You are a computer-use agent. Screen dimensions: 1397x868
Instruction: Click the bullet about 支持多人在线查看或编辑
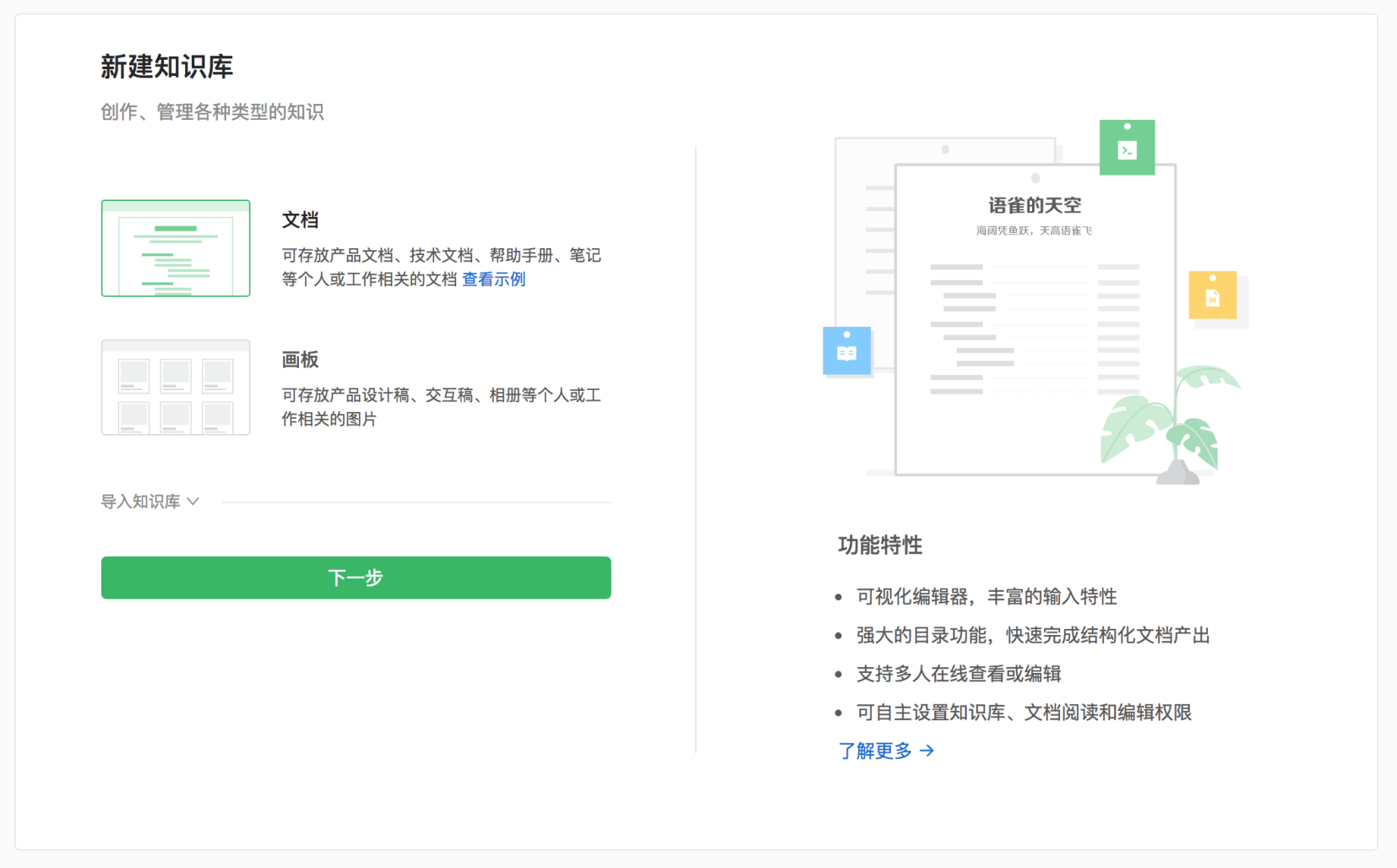[x=959, y=674]
